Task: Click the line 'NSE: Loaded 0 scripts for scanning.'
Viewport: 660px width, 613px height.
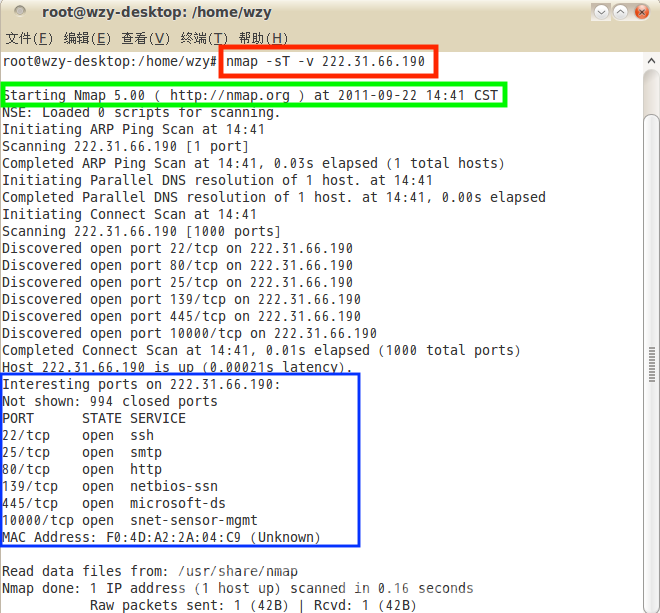Action: click(x=141, y=112)
